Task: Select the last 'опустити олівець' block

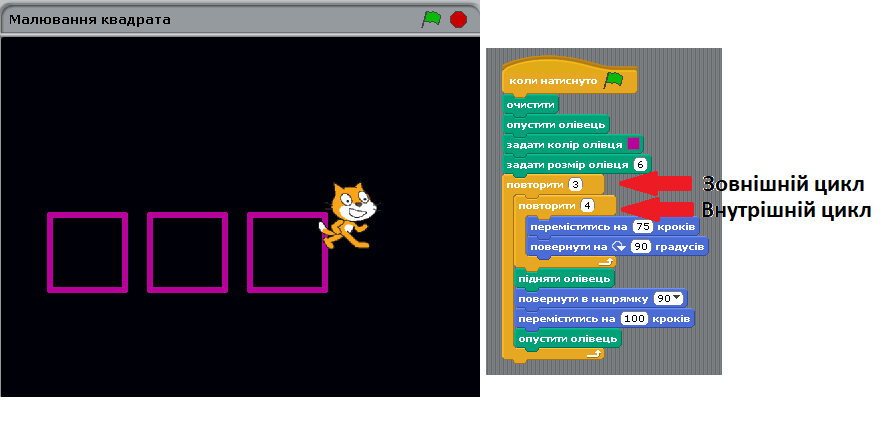Action: pyautogui.click(x=567, y=339)
